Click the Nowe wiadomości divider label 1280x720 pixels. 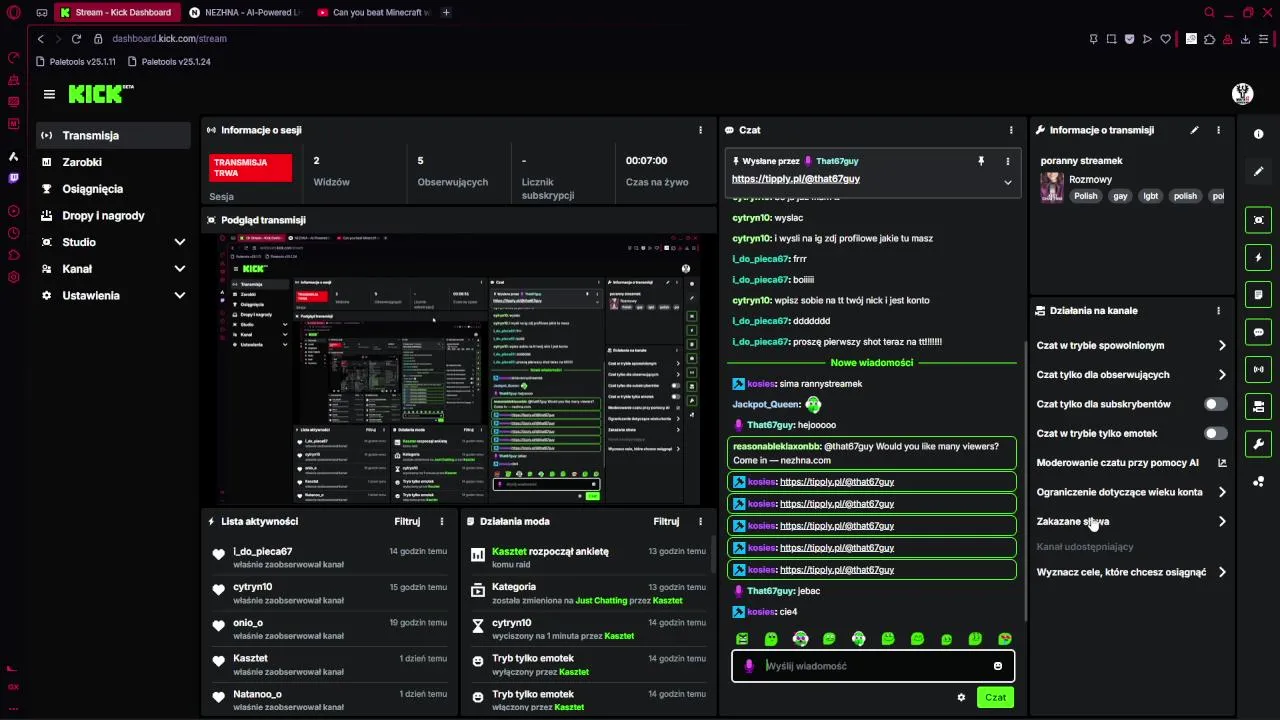(x=871, y=363)
